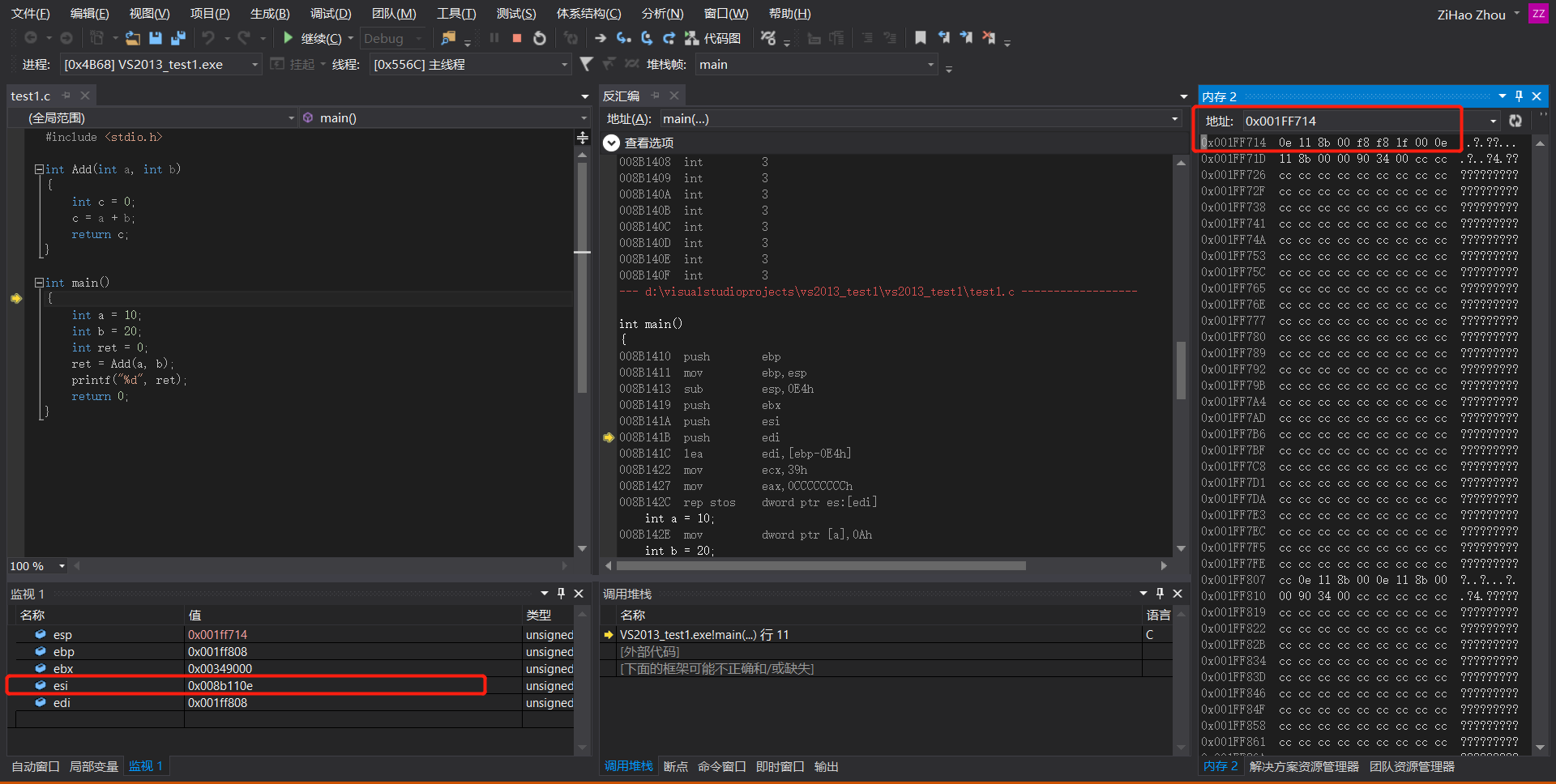
Task: Switch to the 团队资源管理器 tab
Action: [x=1413, y=766]
